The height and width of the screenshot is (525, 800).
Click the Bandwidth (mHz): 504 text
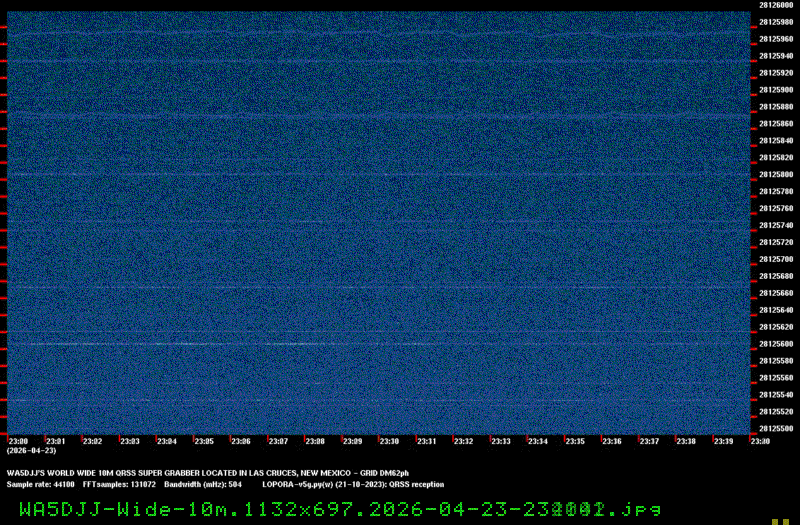tap(203, 484)
